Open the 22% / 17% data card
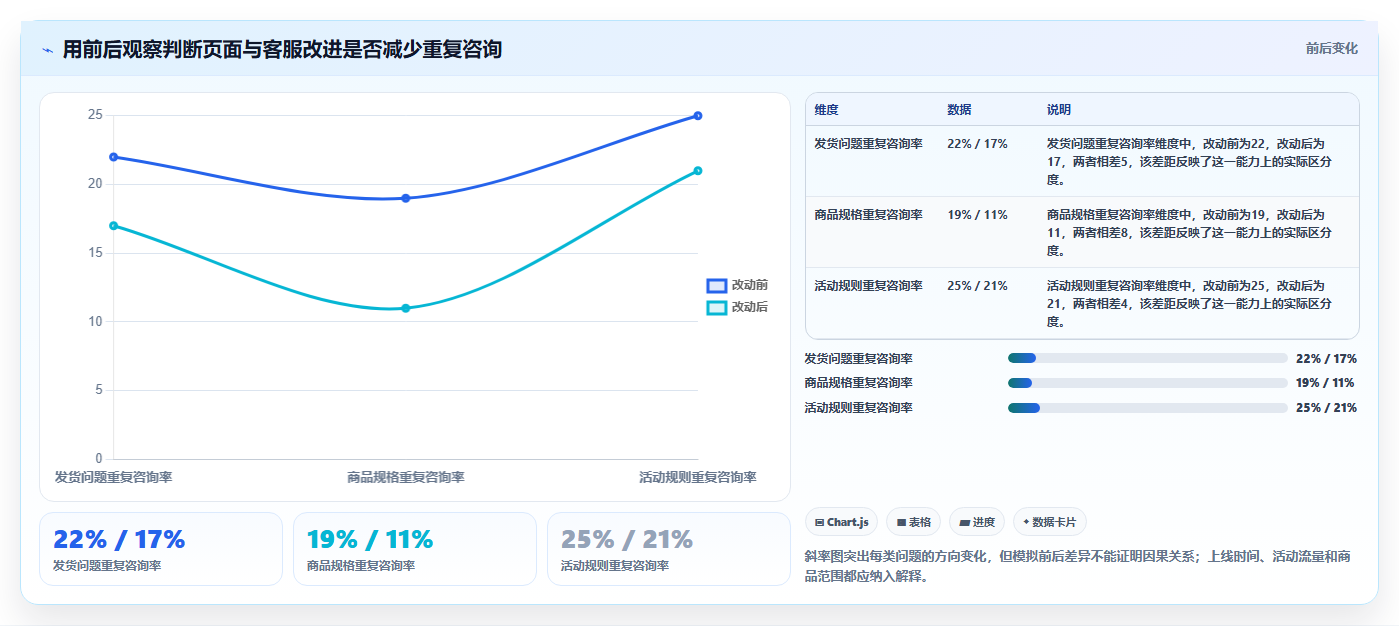The width and height of the screenshot is (1399, 626). coord(161,549)
